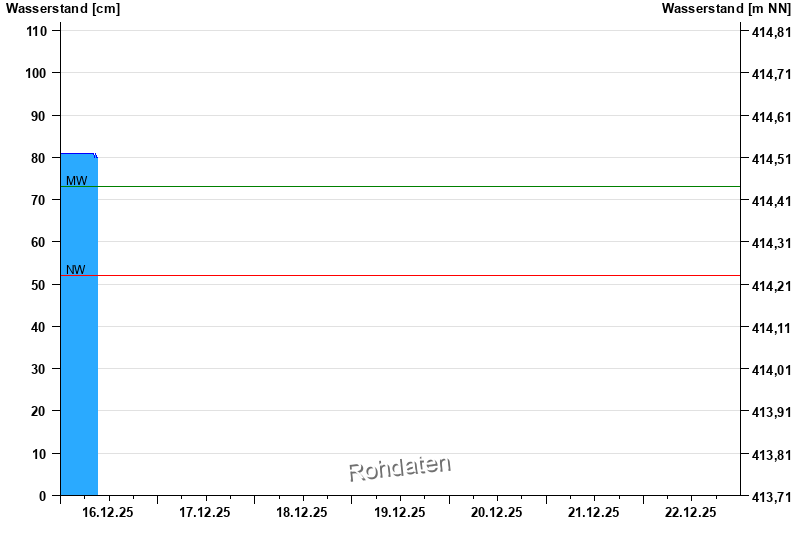Click the 414,81 value on right axis
Image resolution: width=800 pixels, height=550 pixels.
[x=771, y=32]
